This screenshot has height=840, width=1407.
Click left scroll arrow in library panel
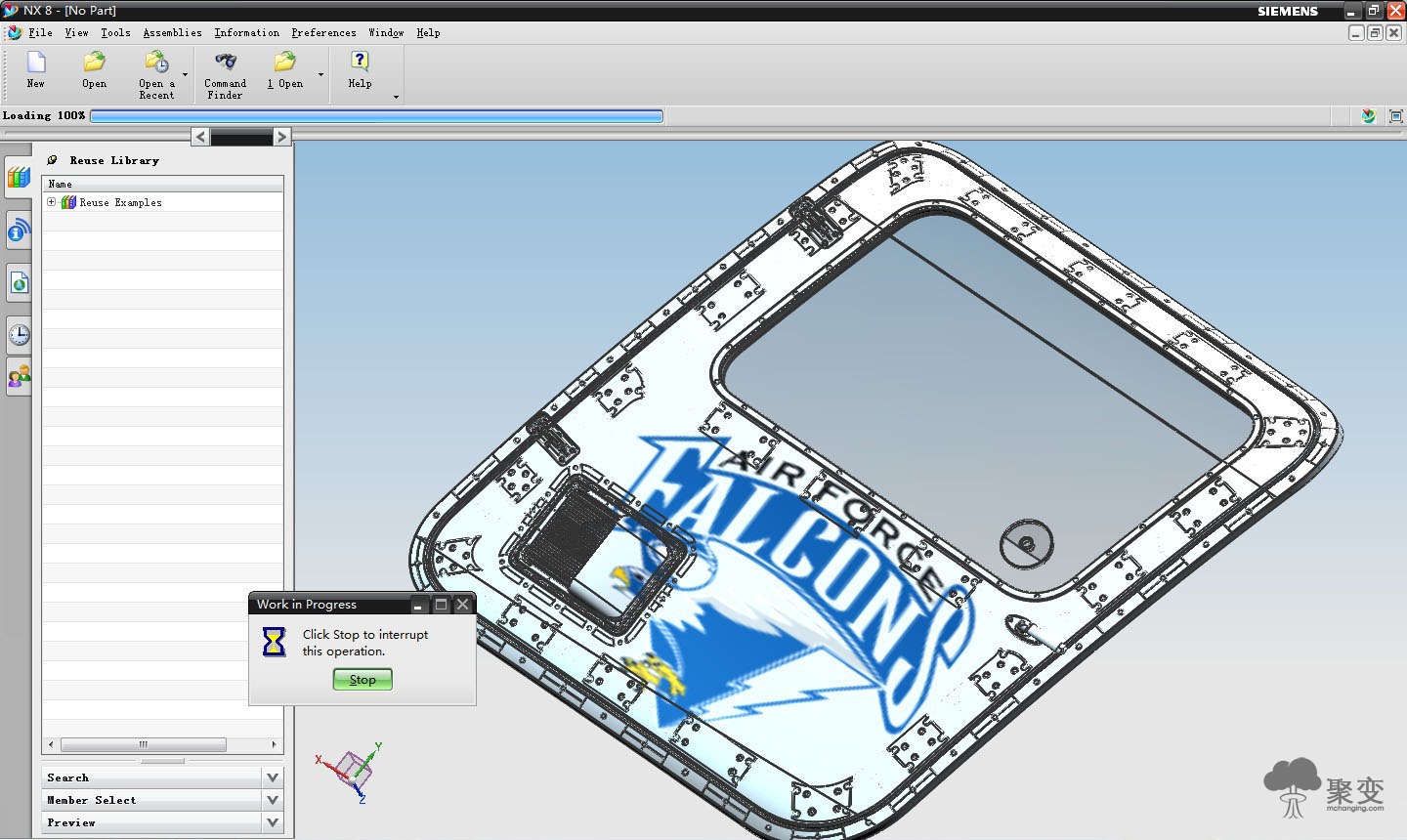pos(51,744)
